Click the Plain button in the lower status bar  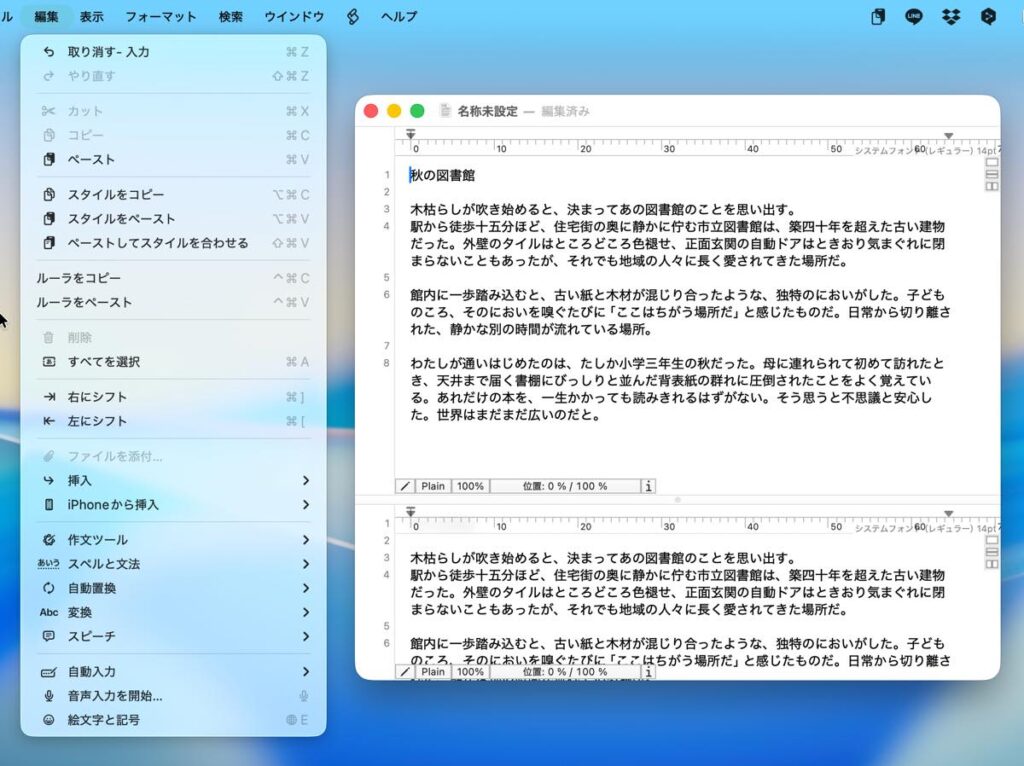click(433, 672)
